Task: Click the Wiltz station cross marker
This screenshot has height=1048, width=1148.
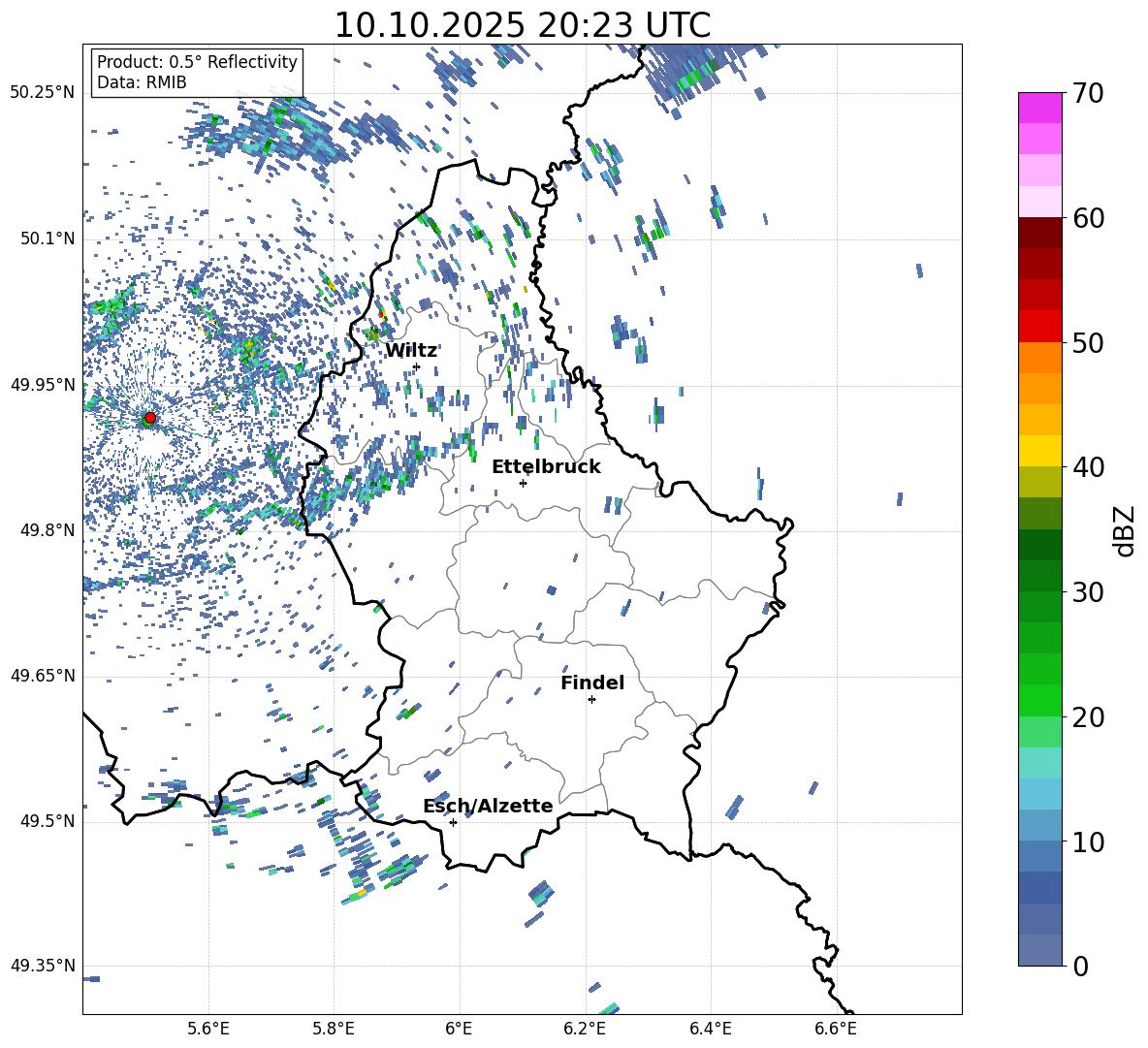Action: pos(417,366)
